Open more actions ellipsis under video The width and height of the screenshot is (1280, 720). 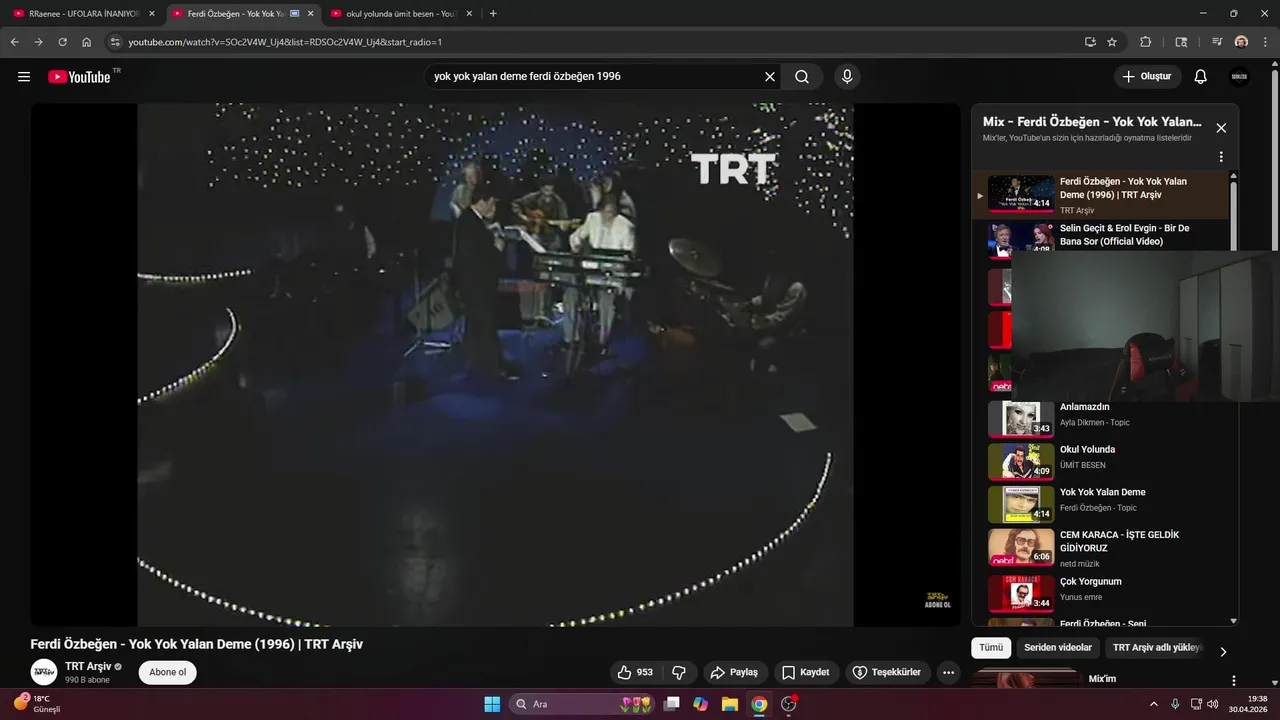coord(949,672)
